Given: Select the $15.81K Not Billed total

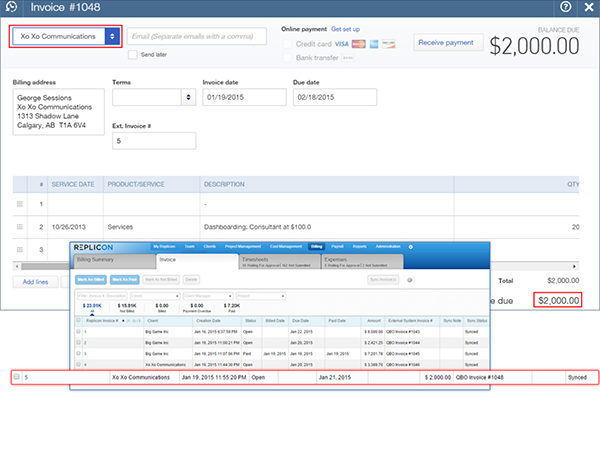Looking at the screenshot, I should tap(127, 308).
